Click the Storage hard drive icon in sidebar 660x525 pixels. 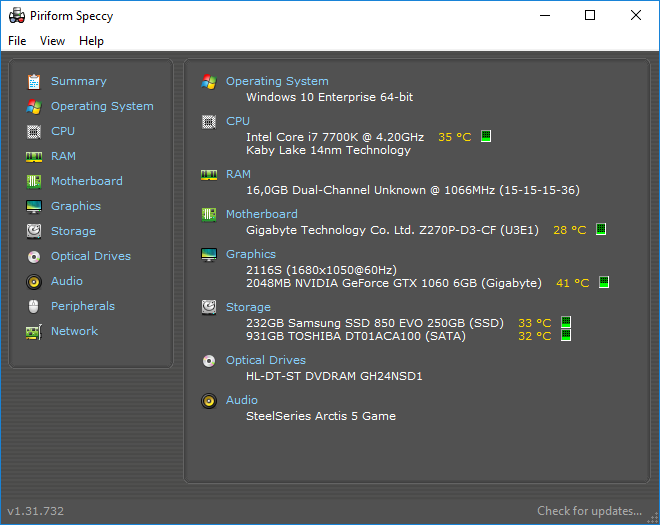[x=34, y=231]
